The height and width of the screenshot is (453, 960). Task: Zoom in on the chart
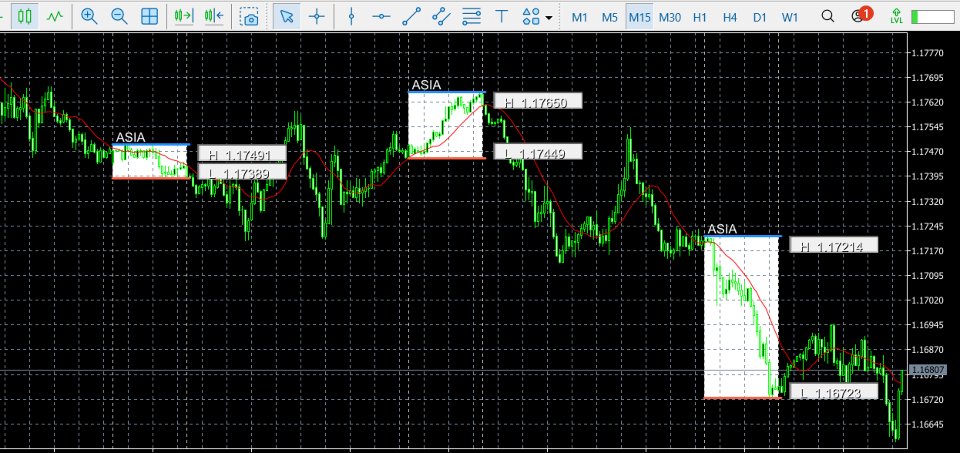coord(89,17)
